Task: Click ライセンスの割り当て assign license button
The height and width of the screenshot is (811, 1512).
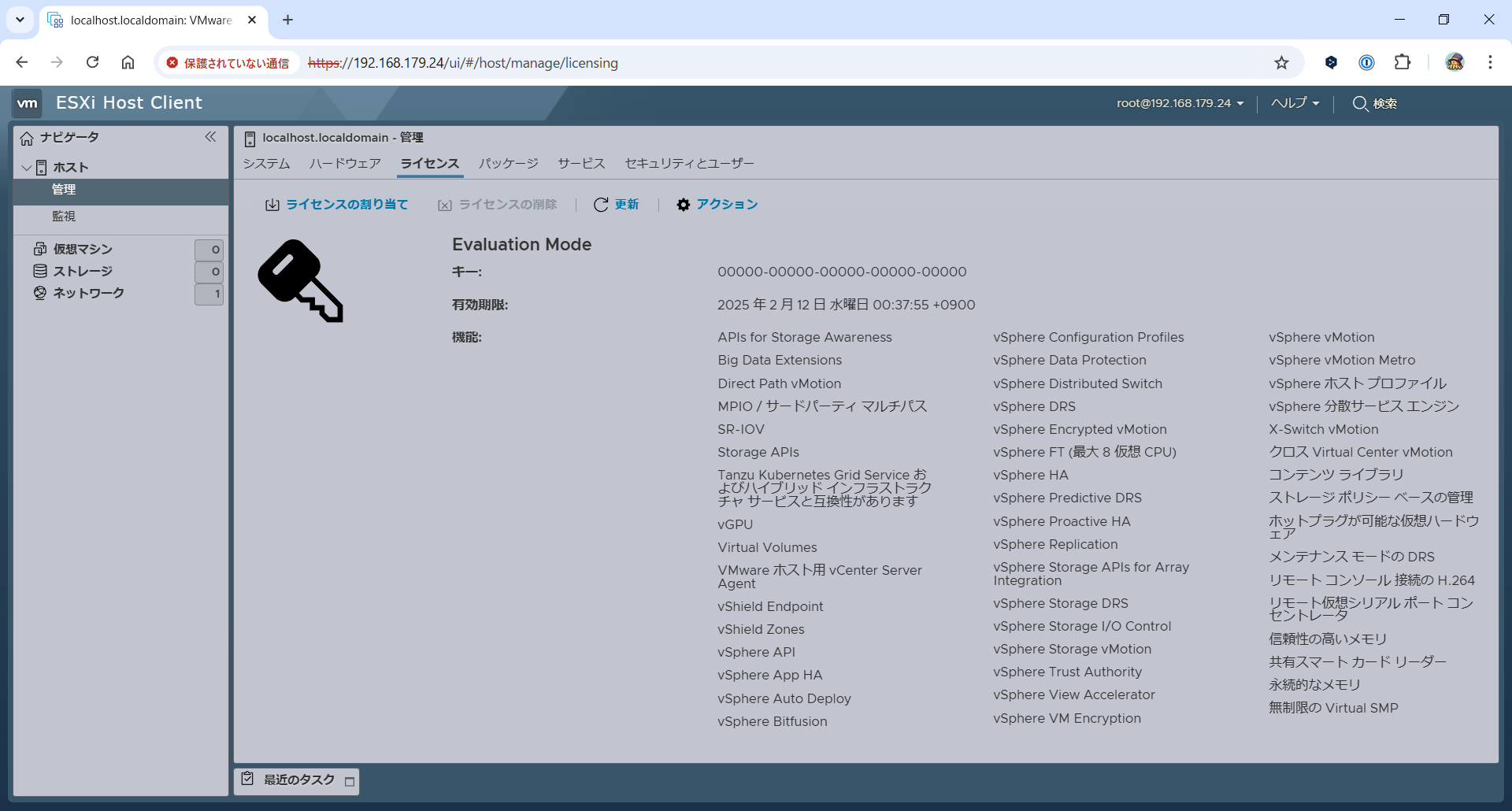Action: tap(336, 205)
